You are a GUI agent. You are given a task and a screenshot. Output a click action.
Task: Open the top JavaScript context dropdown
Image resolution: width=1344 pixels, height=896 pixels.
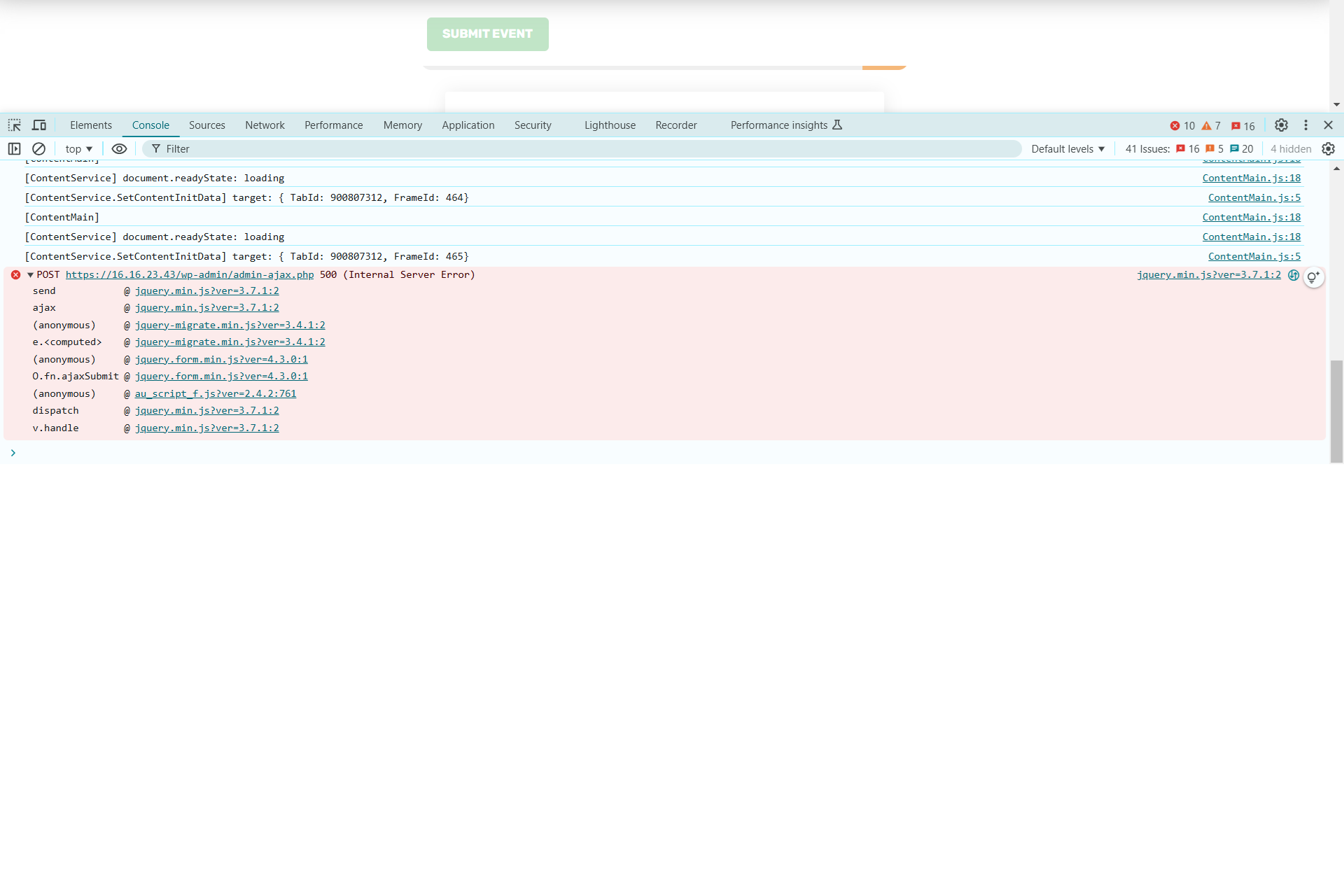pyautogui.click(x=78, y=149)
